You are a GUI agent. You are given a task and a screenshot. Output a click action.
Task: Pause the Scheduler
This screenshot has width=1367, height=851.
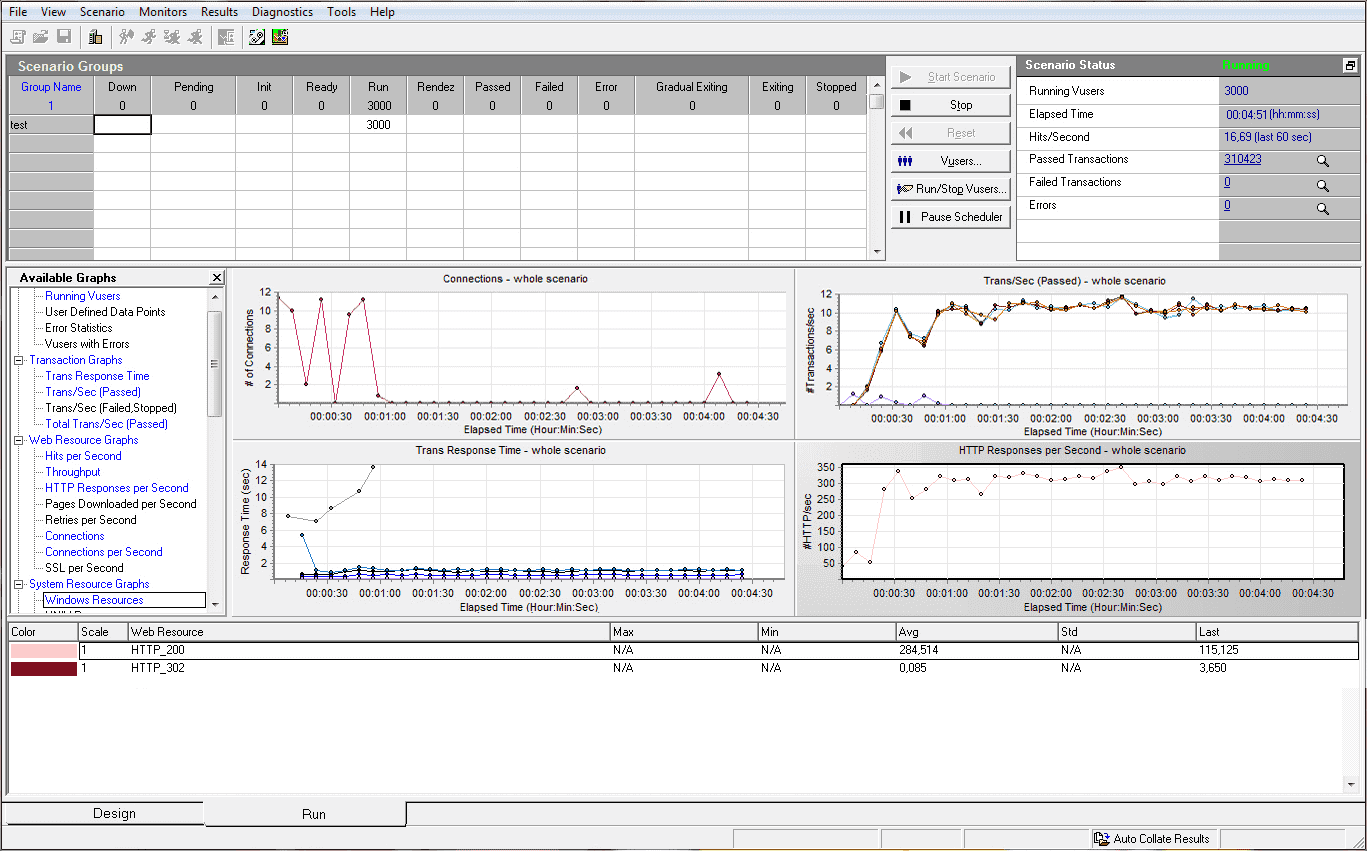950,217
